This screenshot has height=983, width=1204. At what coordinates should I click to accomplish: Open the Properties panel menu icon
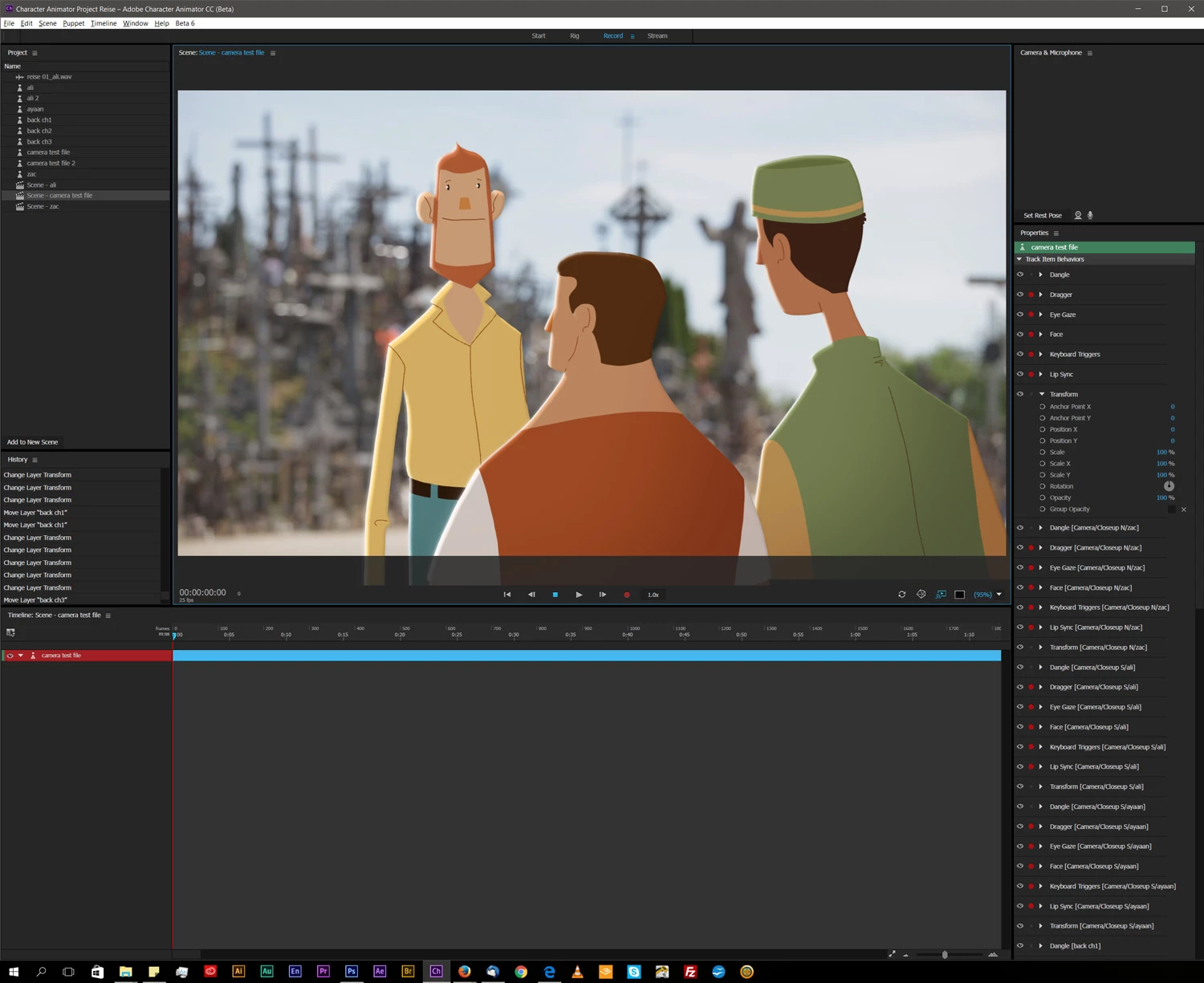1056,233
